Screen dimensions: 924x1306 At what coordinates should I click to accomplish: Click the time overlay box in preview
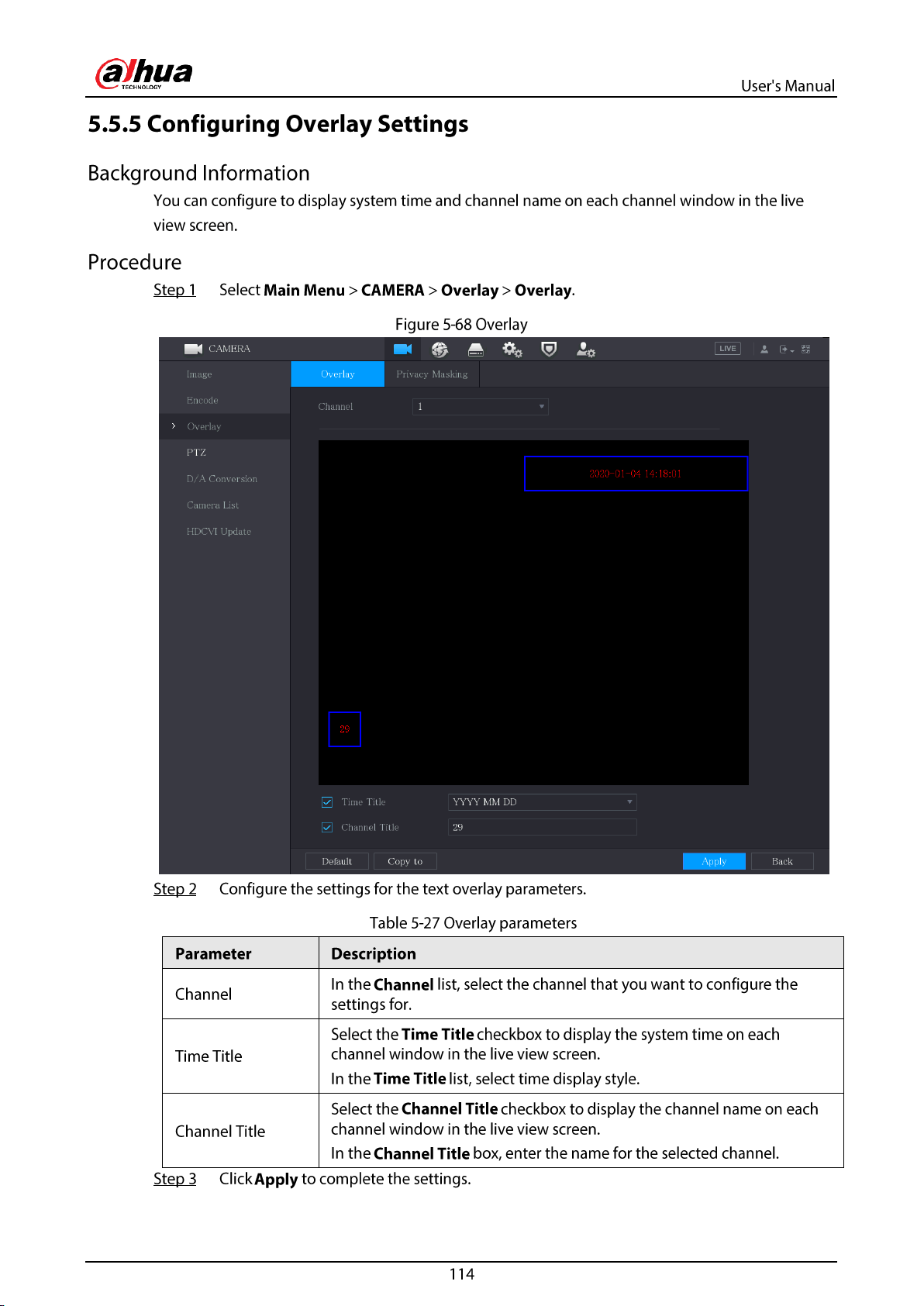point(636,474)
